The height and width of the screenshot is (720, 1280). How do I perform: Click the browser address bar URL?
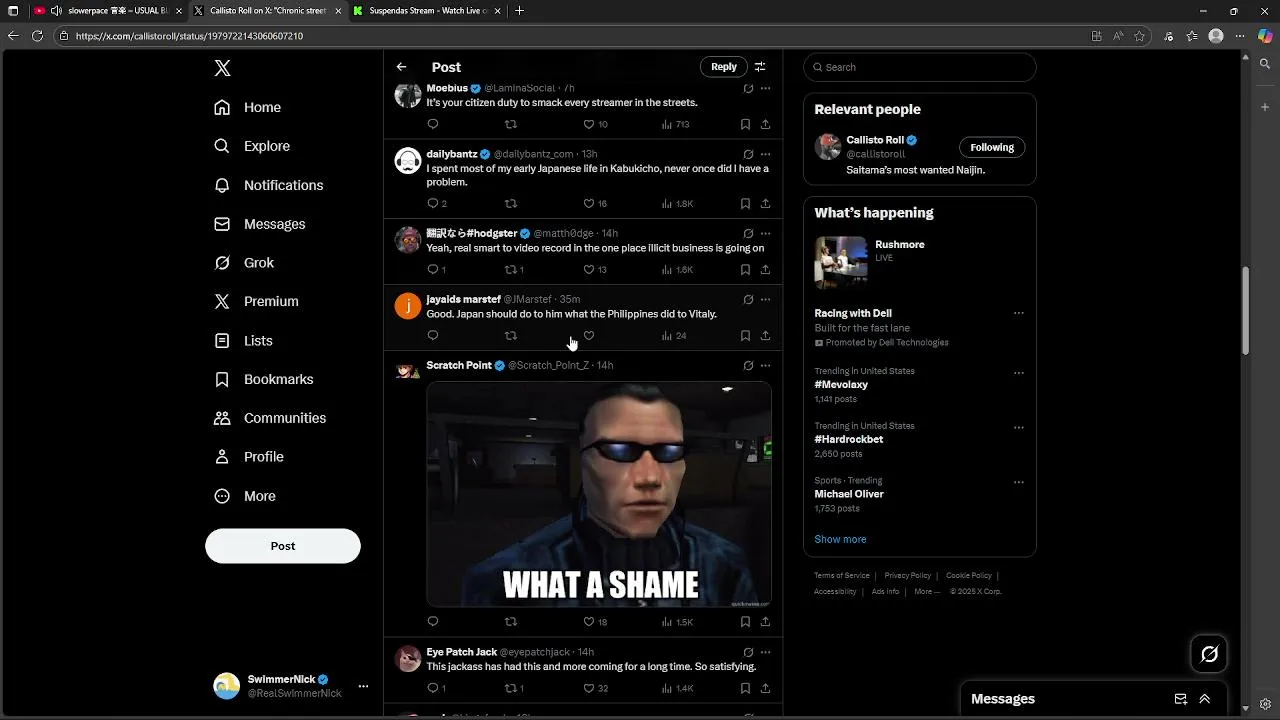point(189,36)
